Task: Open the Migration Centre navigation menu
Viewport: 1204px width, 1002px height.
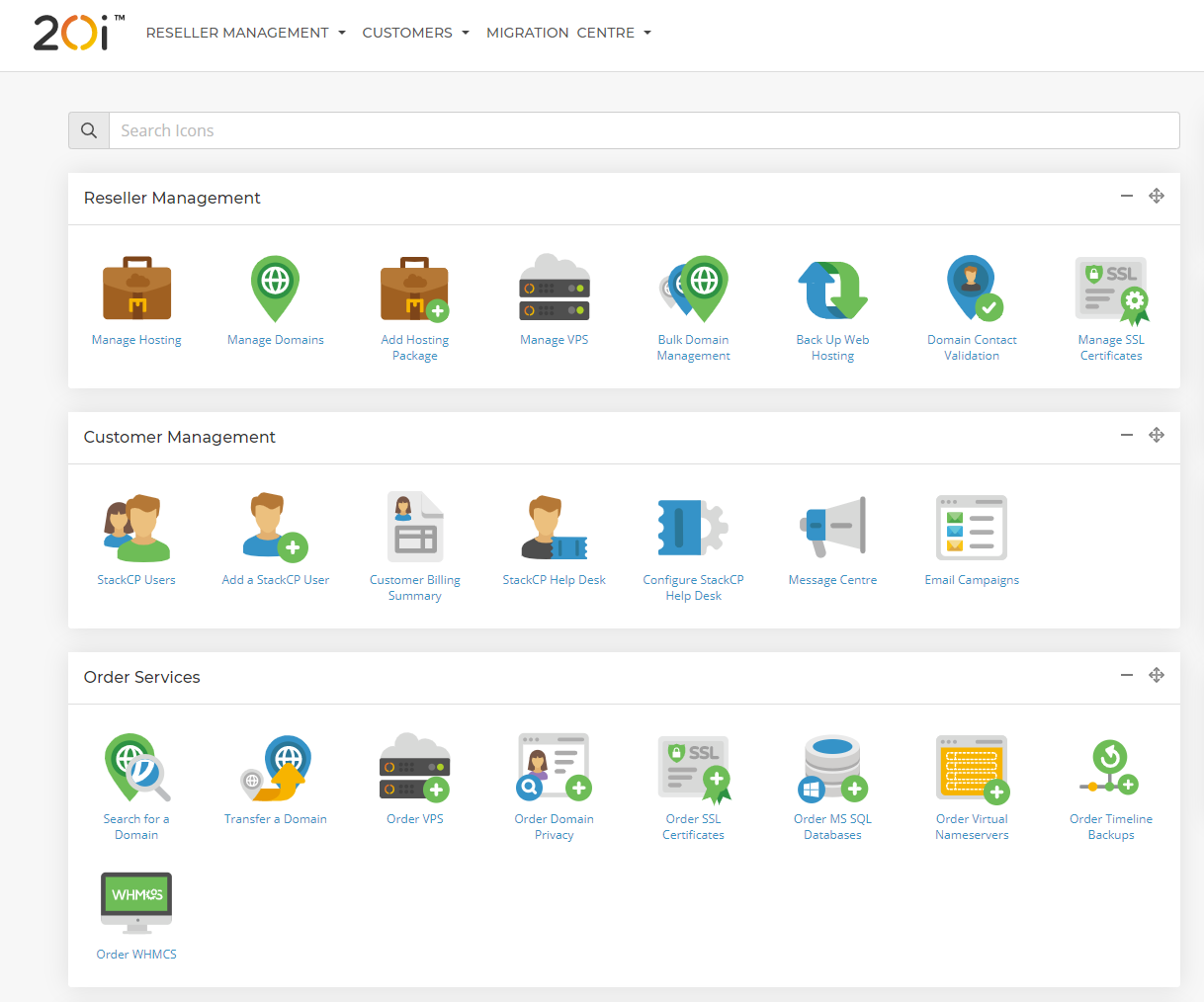Action: pyautogui.click(x=568, y=33)
